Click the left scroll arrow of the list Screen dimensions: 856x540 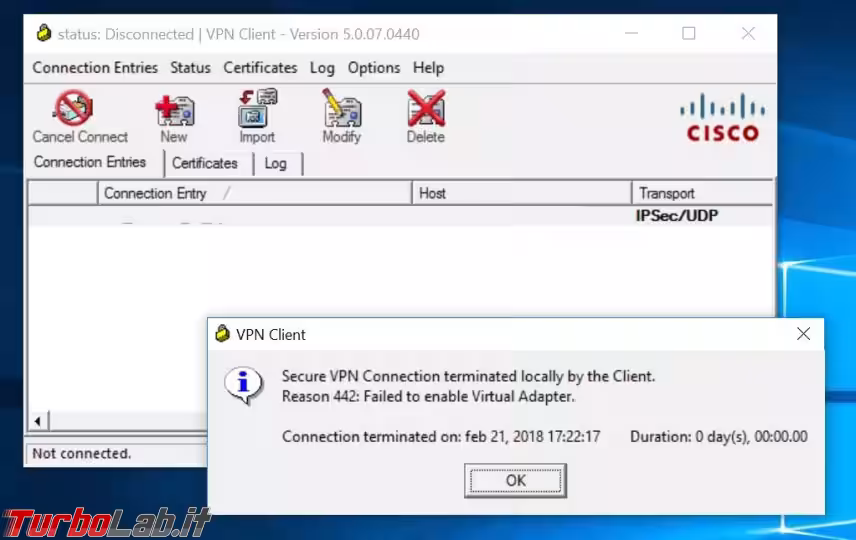coord(39,421)
